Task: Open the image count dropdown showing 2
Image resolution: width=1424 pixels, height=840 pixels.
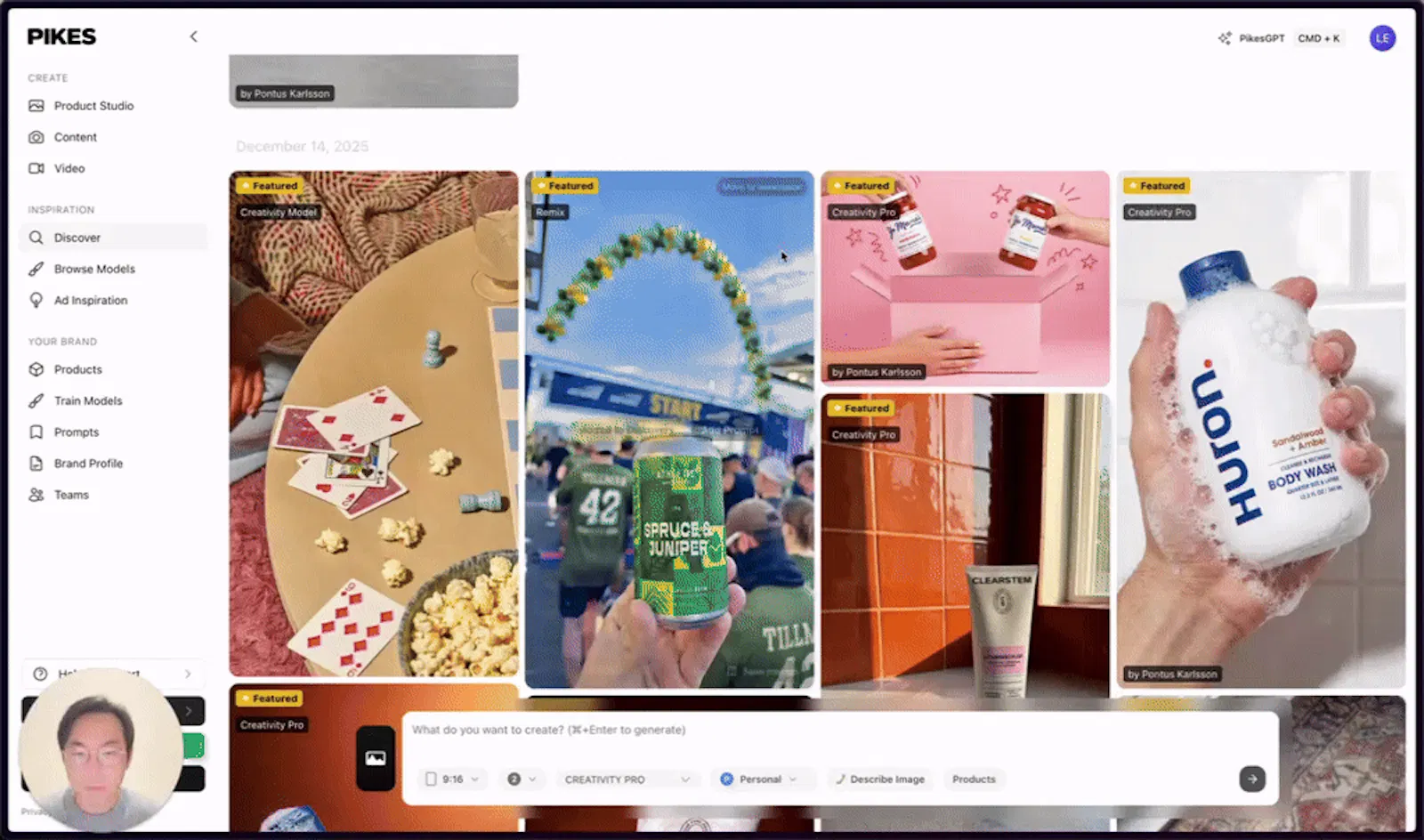Action: (x=522, y=779)
